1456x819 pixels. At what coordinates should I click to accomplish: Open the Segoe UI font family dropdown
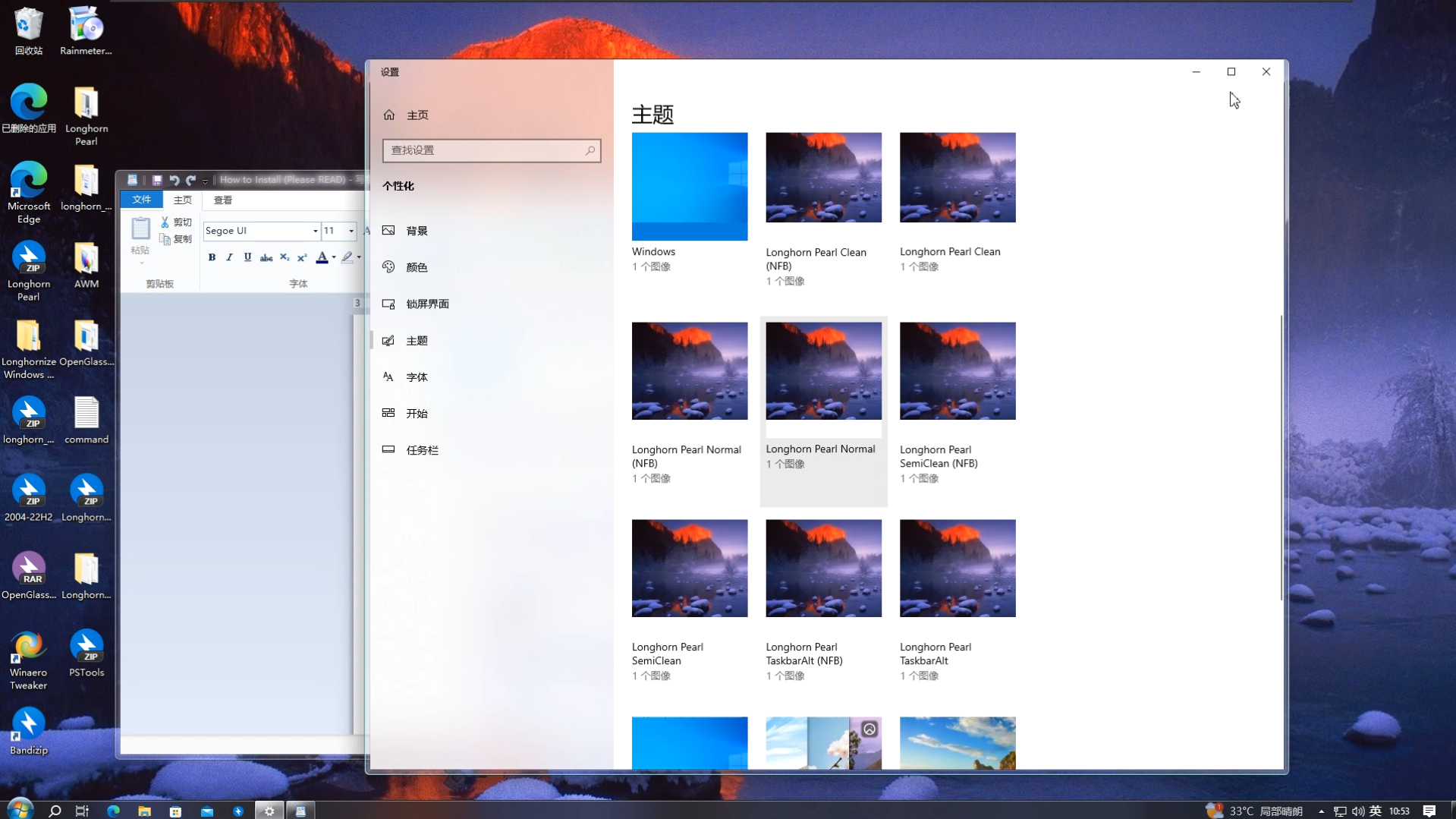click(315, 231)
